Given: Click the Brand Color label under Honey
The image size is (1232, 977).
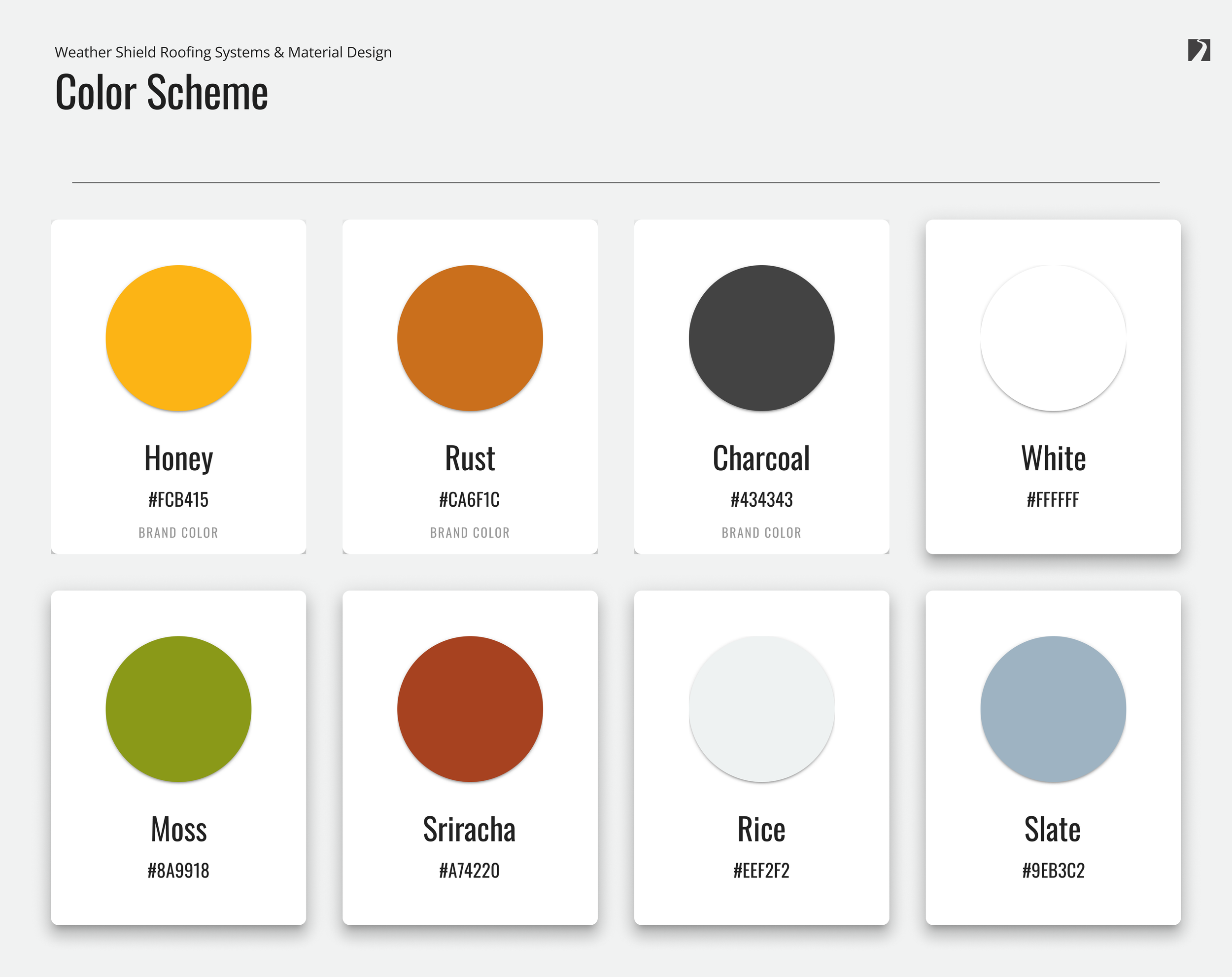Looking at the screenshot, I should pyautogui.click(x=178, y=533).
